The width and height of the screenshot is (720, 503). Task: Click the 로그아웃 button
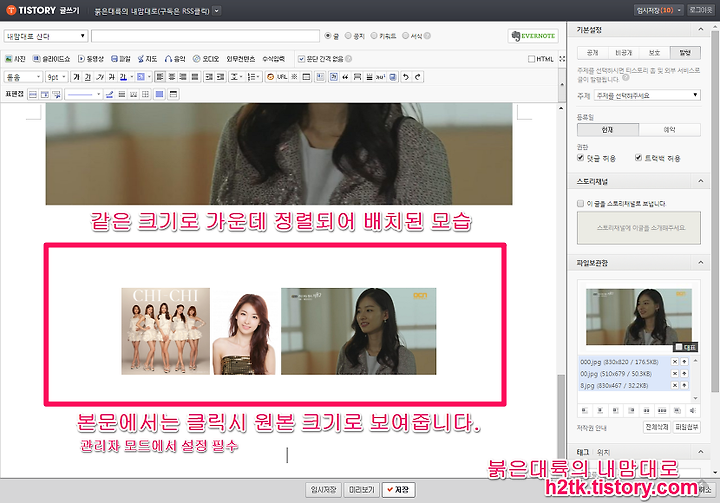(701, 10)
